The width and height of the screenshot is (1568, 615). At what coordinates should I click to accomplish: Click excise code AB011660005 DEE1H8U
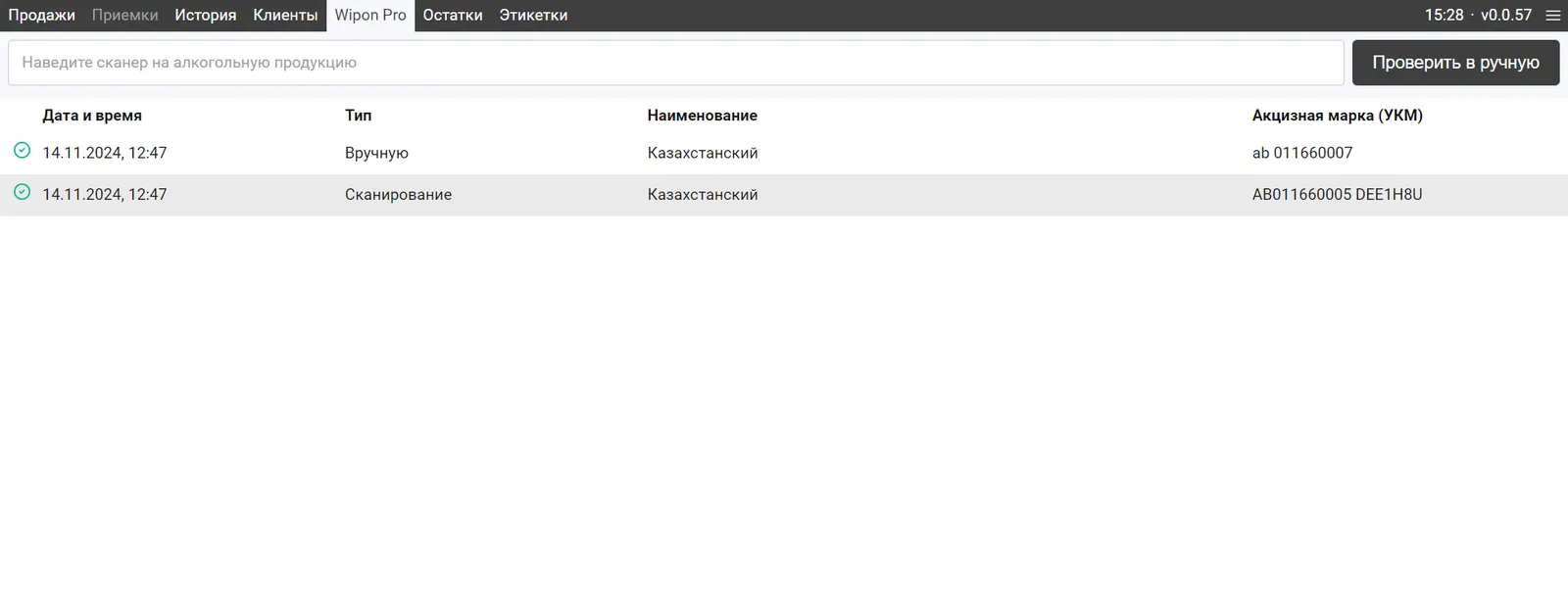tap(1337, 195)
